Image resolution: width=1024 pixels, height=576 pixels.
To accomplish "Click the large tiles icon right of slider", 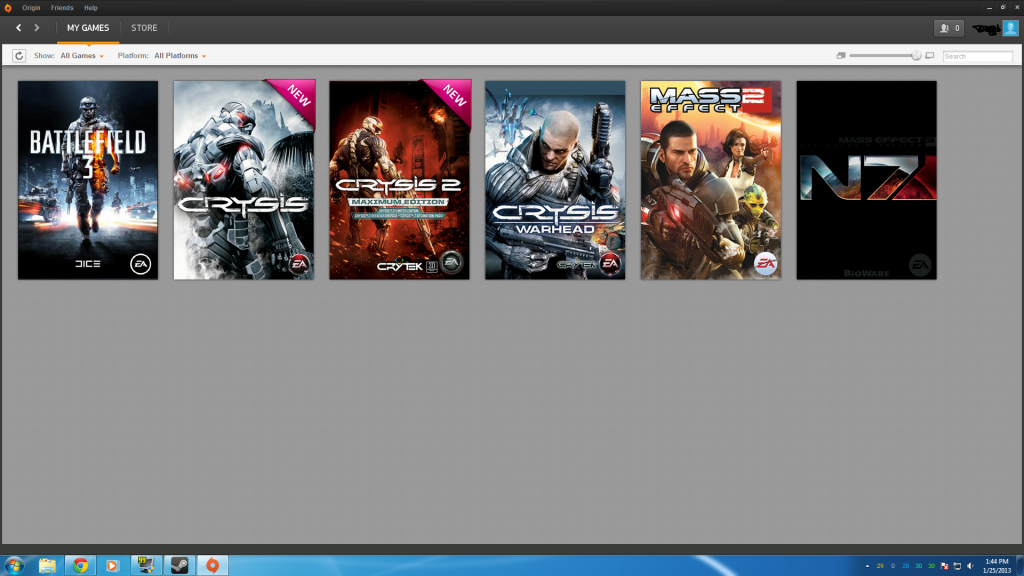I will tap(930, 56).
